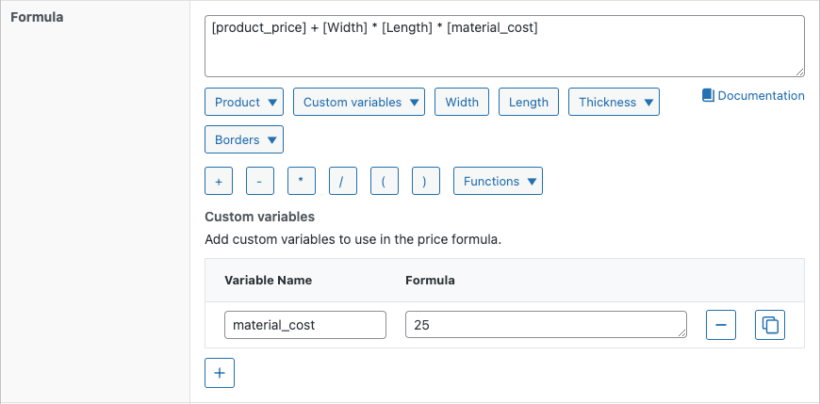The height and width of the screenshot is (404, 820).
Task: Add a new custom variable row
Action: (219, 373)
